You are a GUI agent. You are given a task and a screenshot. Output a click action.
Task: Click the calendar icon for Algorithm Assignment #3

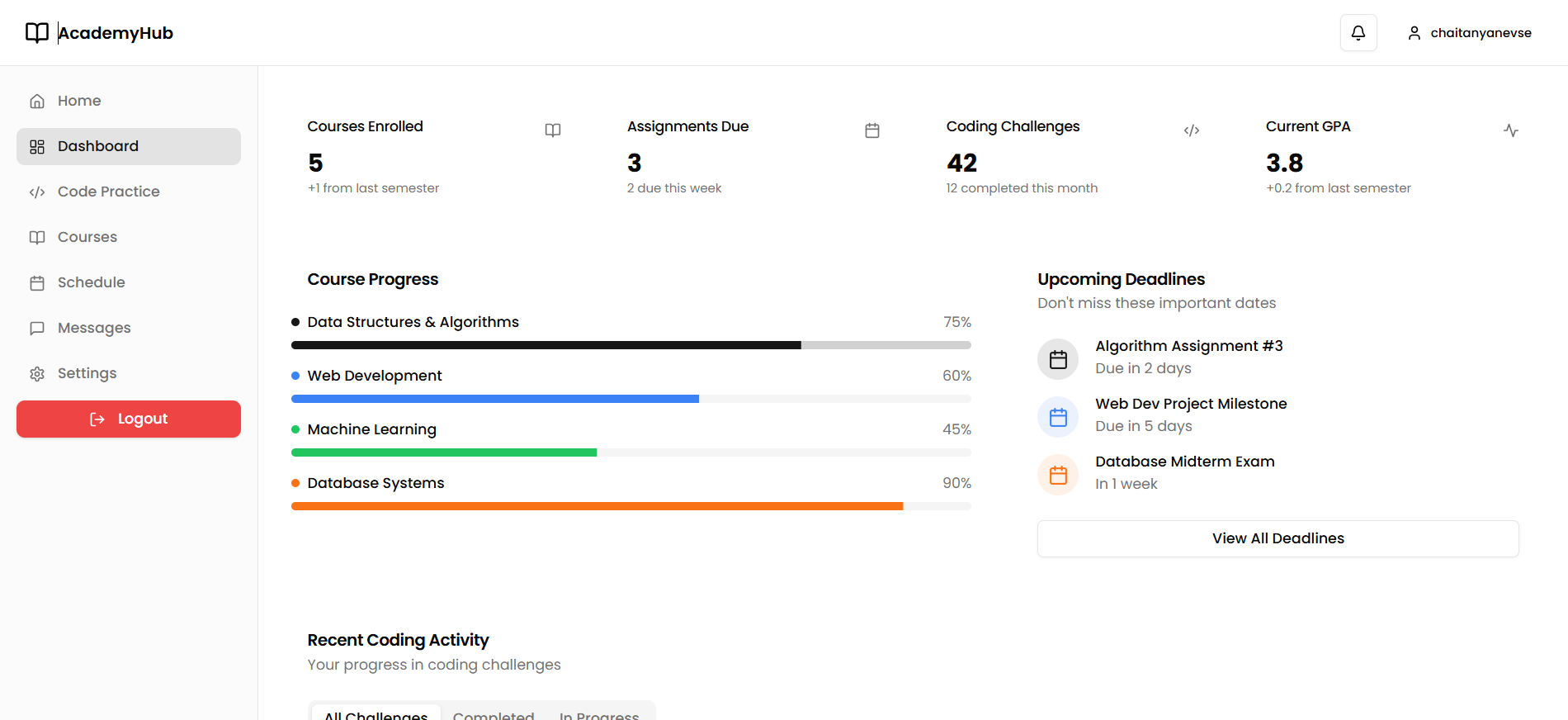[x=1058, y=359]
